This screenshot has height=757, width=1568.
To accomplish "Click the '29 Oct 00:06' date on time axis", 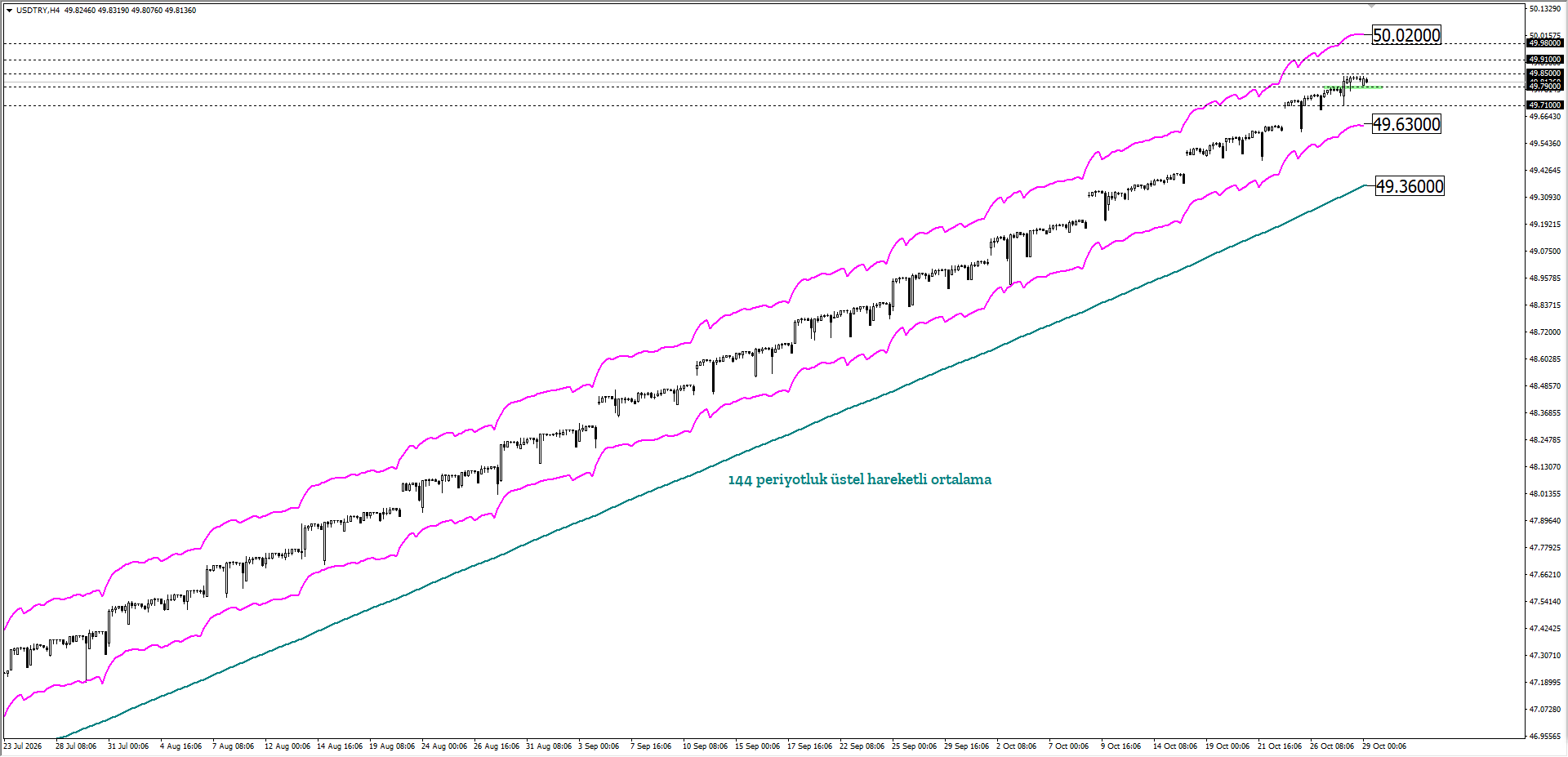I will 1384,746.
